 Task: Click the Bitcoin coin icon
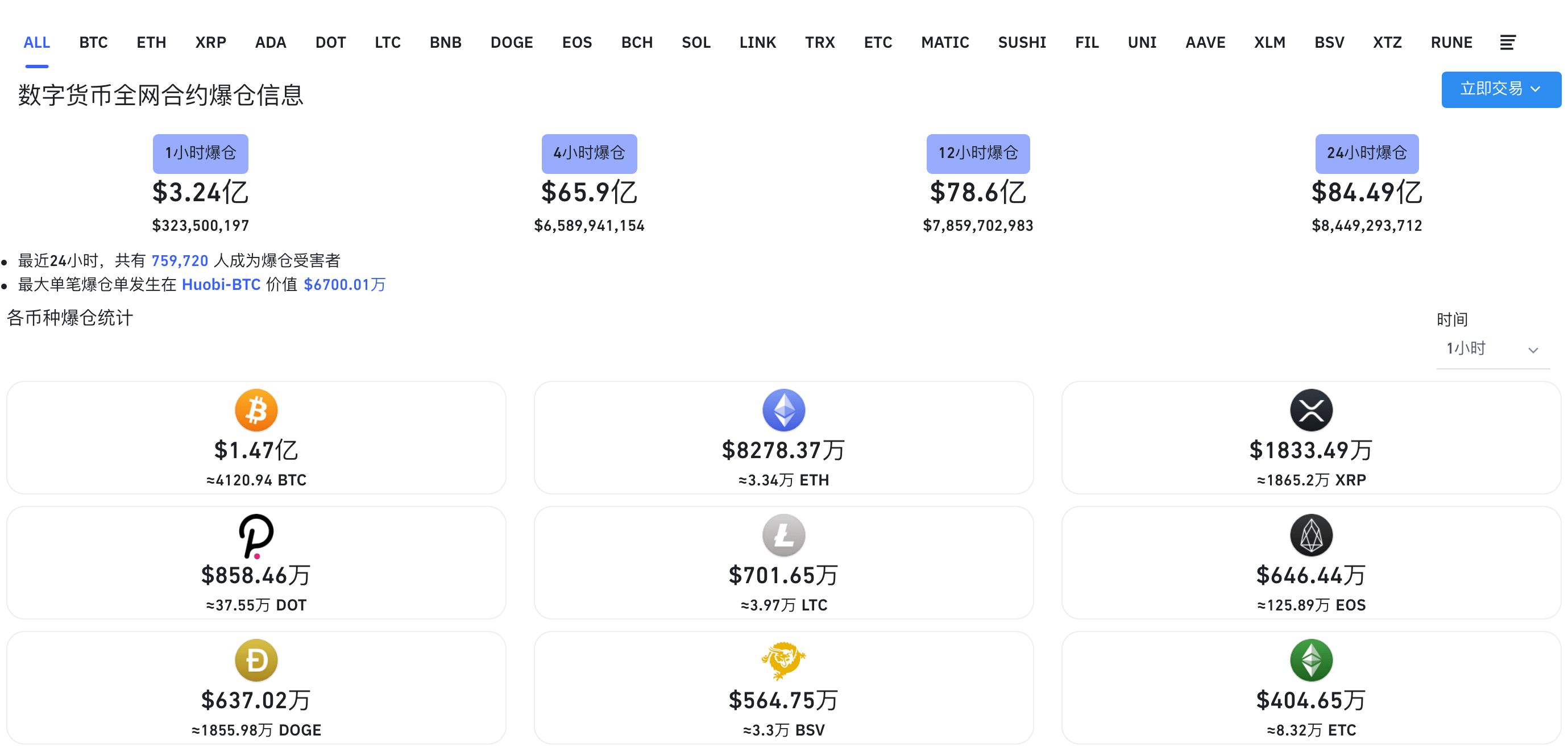pos(256,410)
